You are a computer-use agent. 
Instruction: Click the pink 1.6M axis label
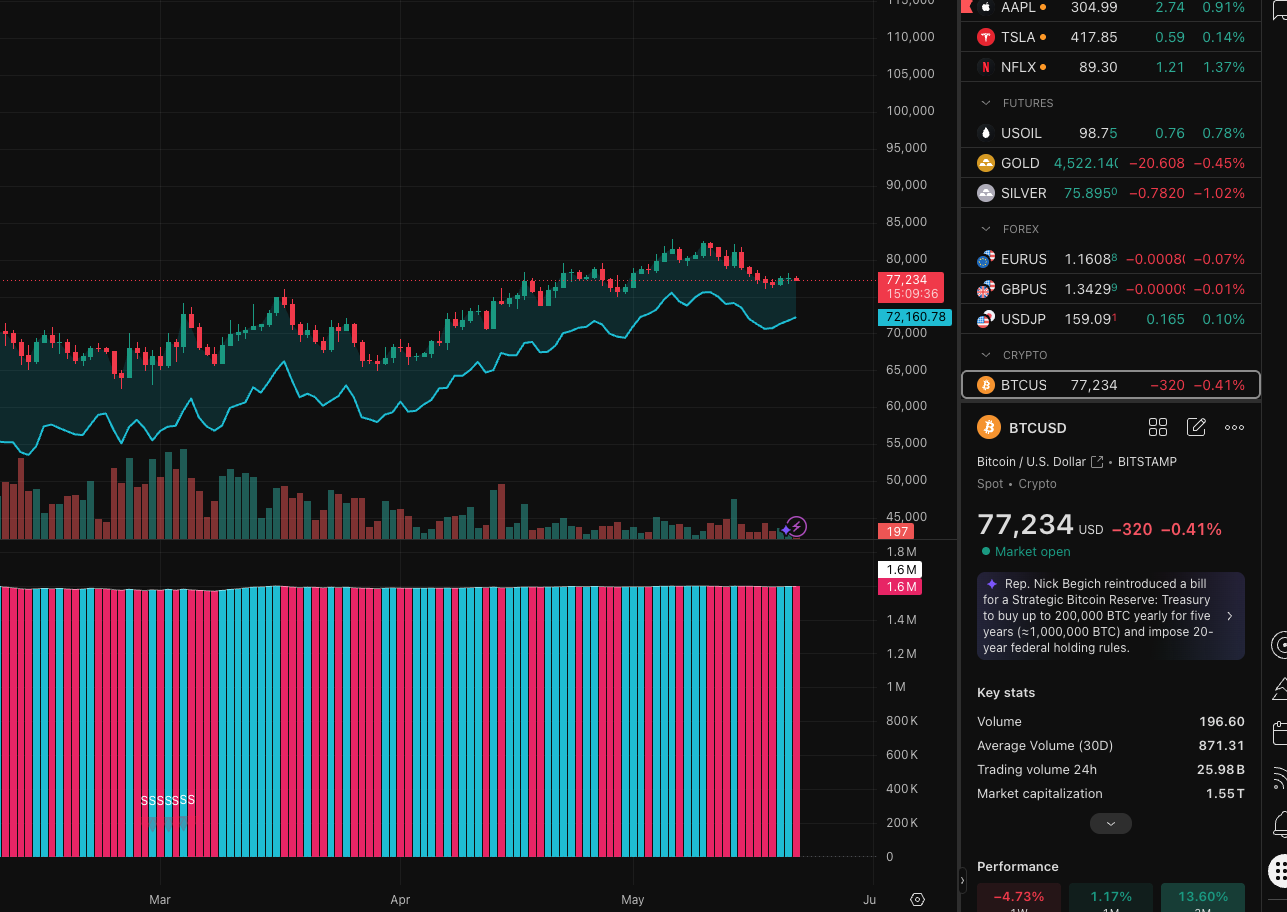899,587
